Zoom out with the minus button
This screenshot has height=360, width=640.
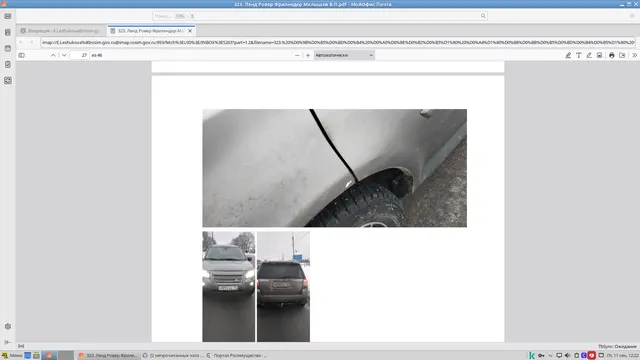point(297,55)
